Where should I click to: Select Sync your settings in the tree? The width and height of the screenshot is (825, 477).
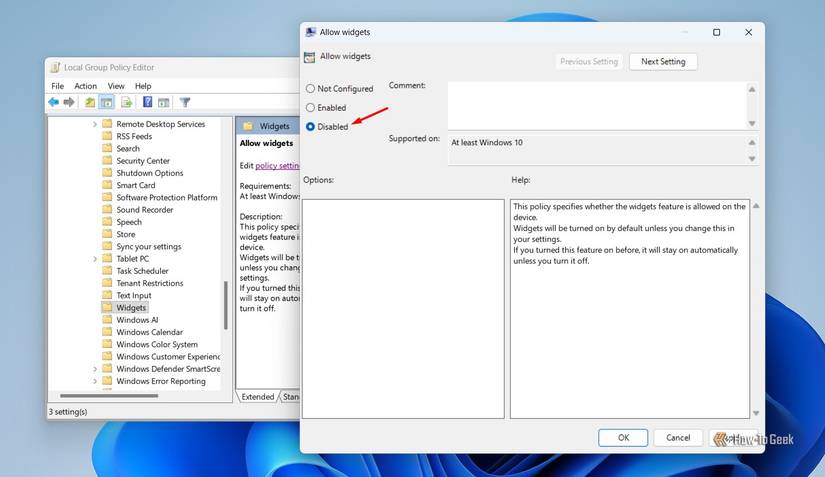(149, 246)
